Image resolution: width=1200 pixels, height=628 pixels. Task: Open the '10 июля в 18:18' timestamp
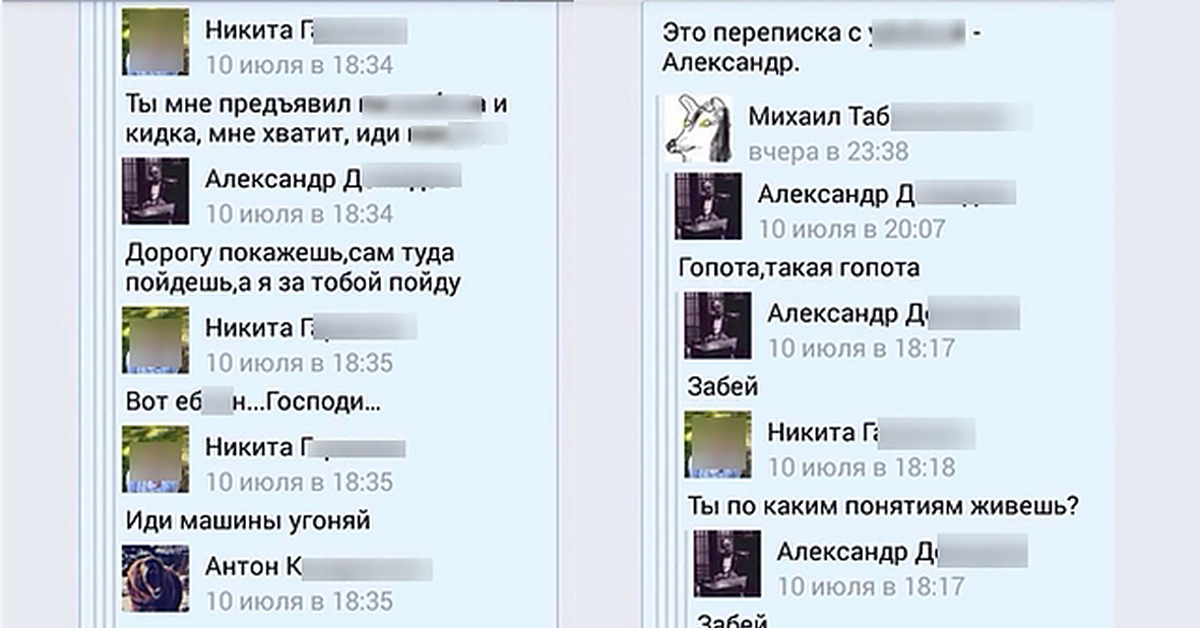(x=861, y=467)
